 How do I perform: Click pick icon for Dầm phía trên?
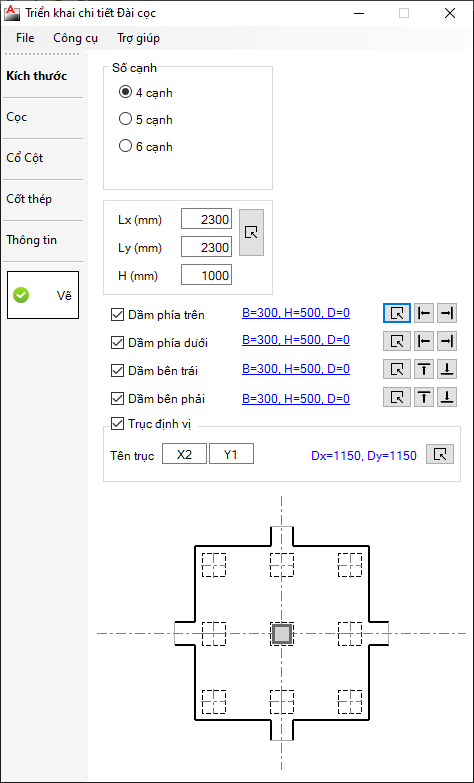click(x=397, y=313)
